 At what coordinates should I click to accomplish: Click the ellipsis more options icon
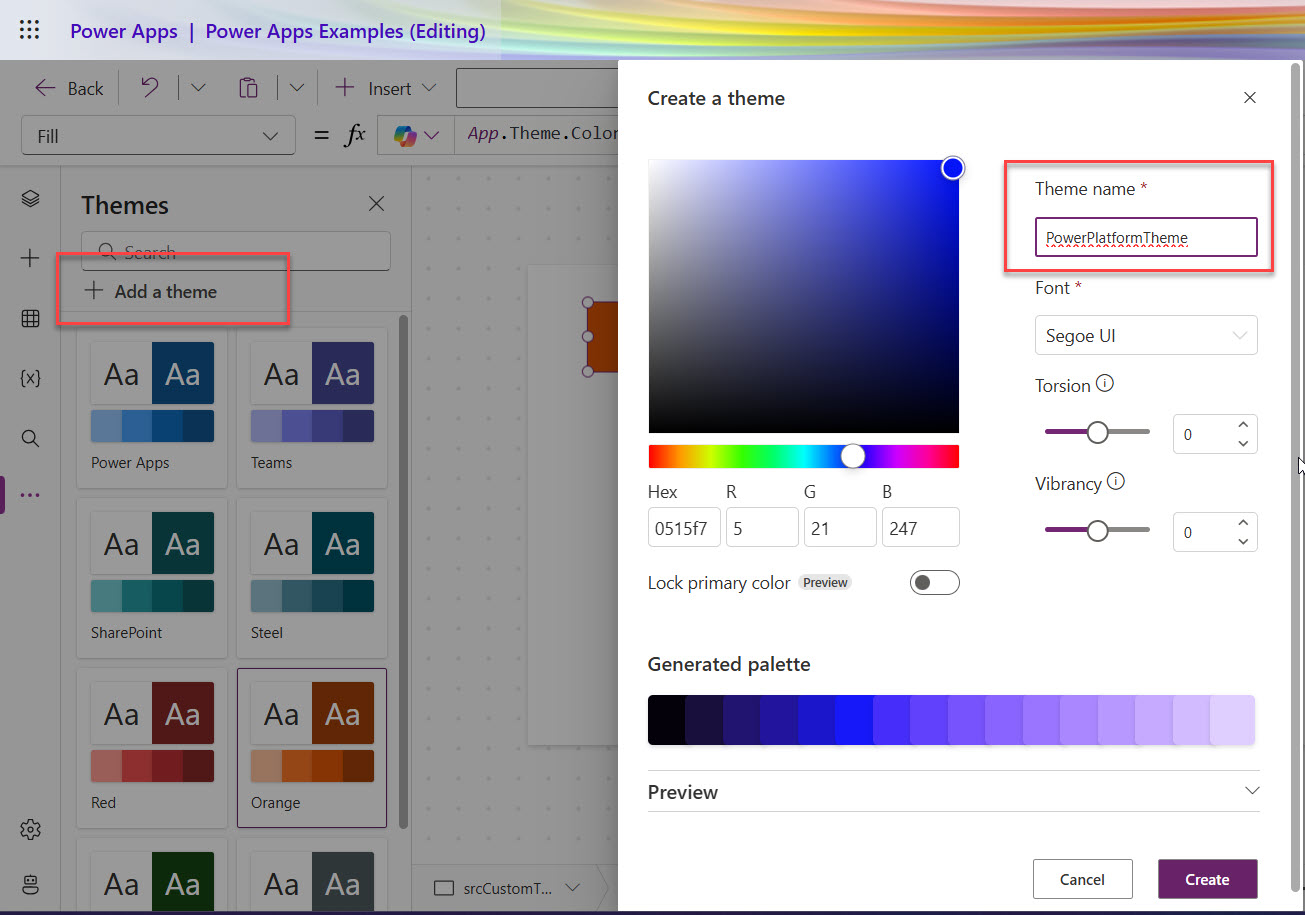pos(30,494)
